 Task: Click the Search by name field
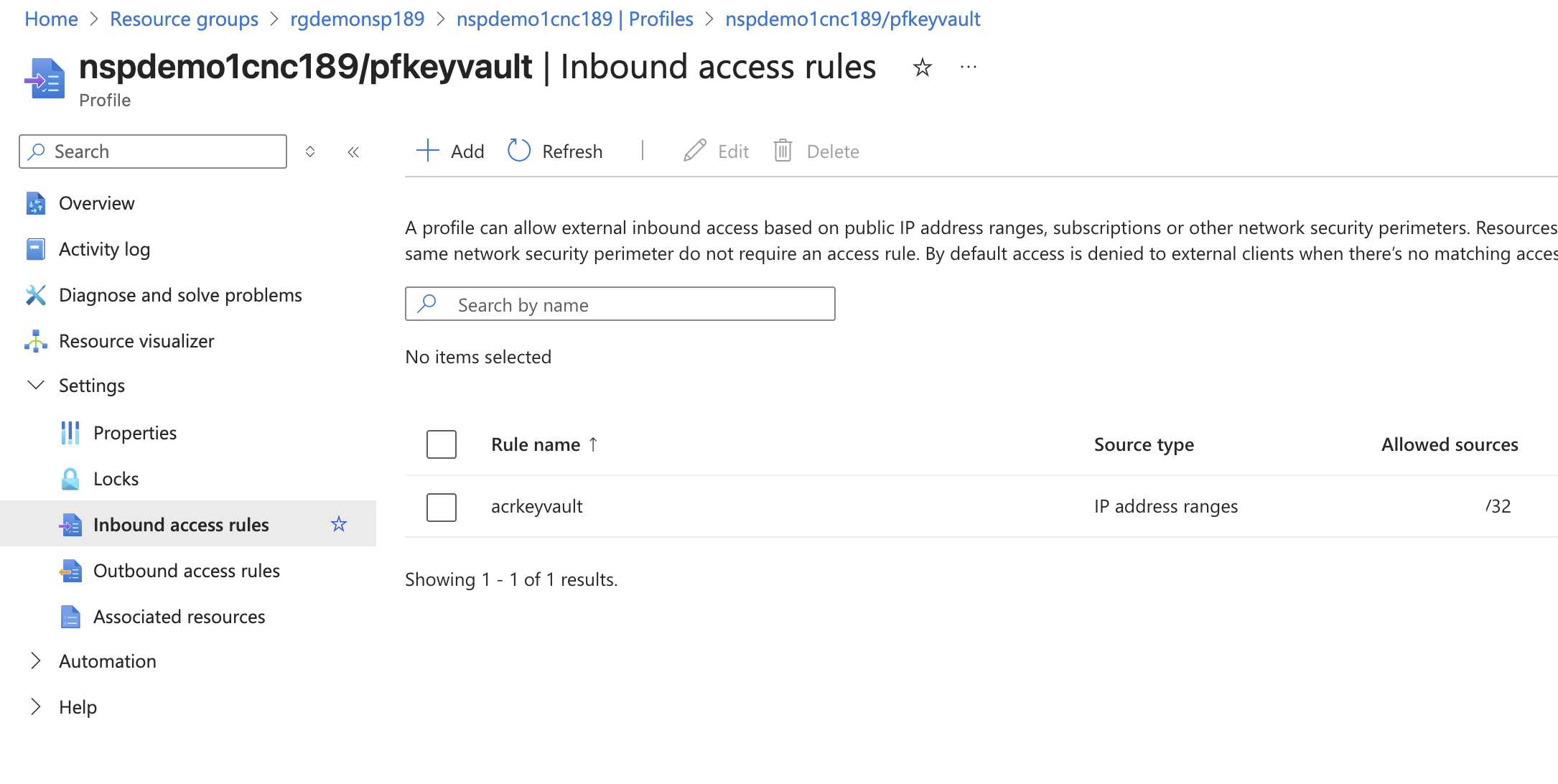620,304
